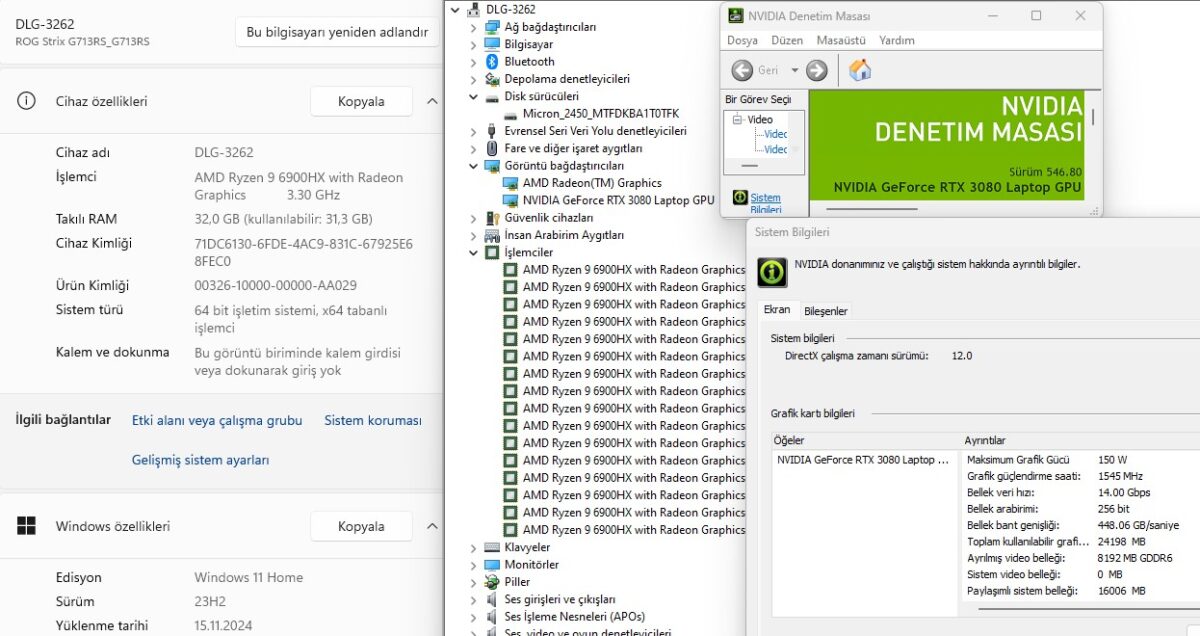Viewport: 1200px width, 636px height.
Task: Expand the Ağ bağdaştırıcıları node
Action: (x=474, y=27)
